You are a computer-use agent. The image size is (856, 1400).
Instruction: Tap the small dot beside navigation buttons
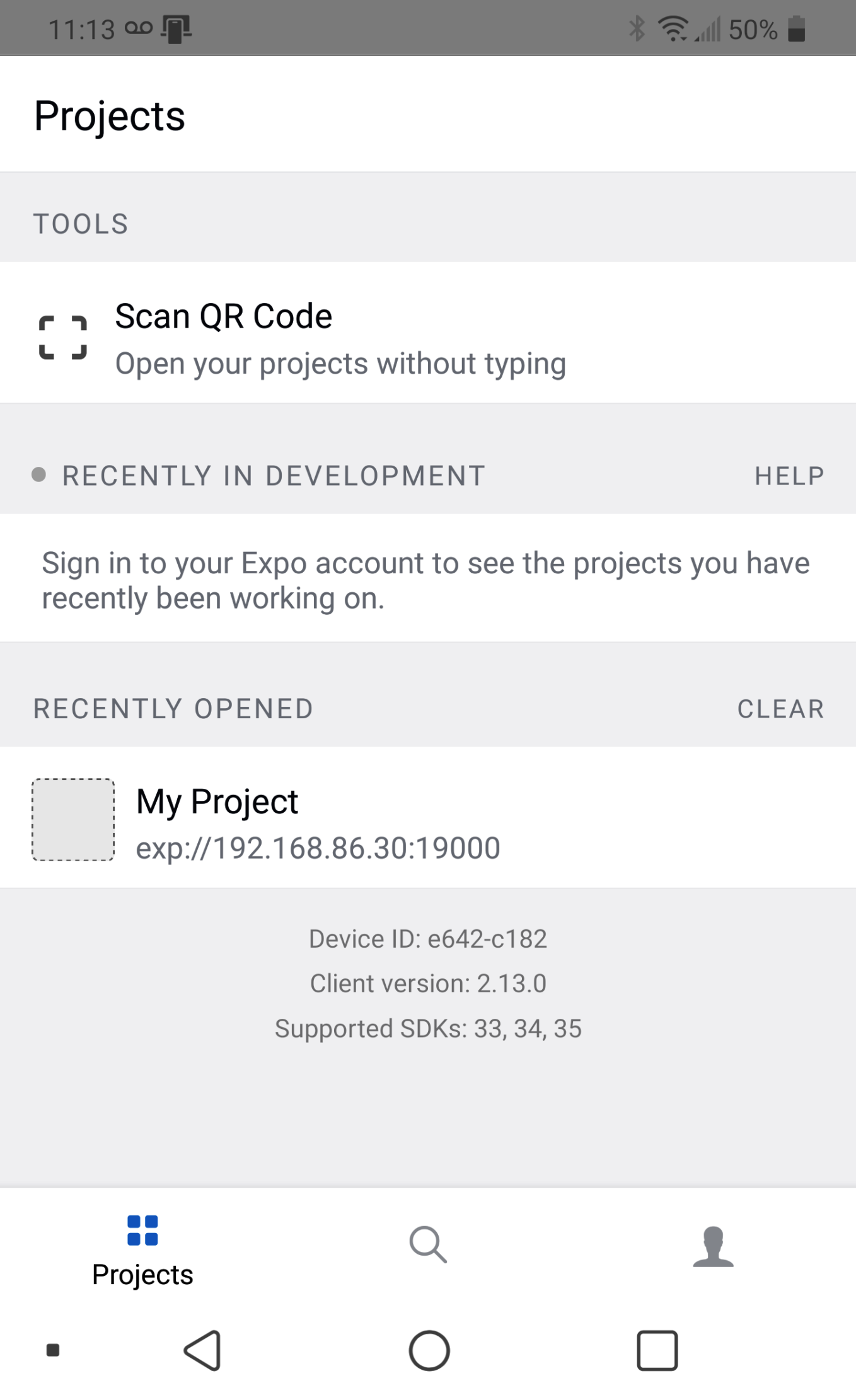pos(53,1350)
